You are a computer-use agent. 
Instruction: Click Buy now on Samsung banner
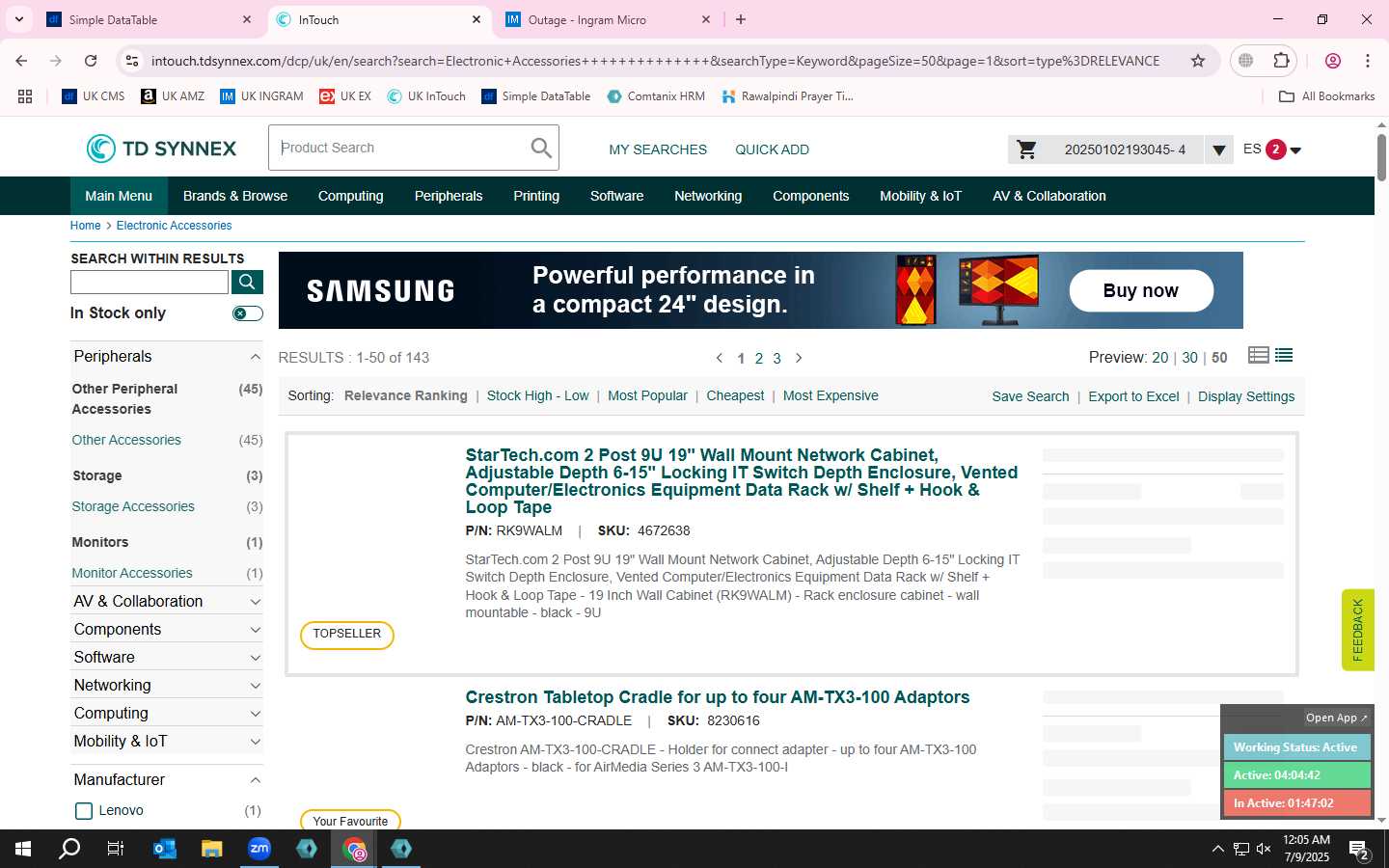coord(1141,290)
